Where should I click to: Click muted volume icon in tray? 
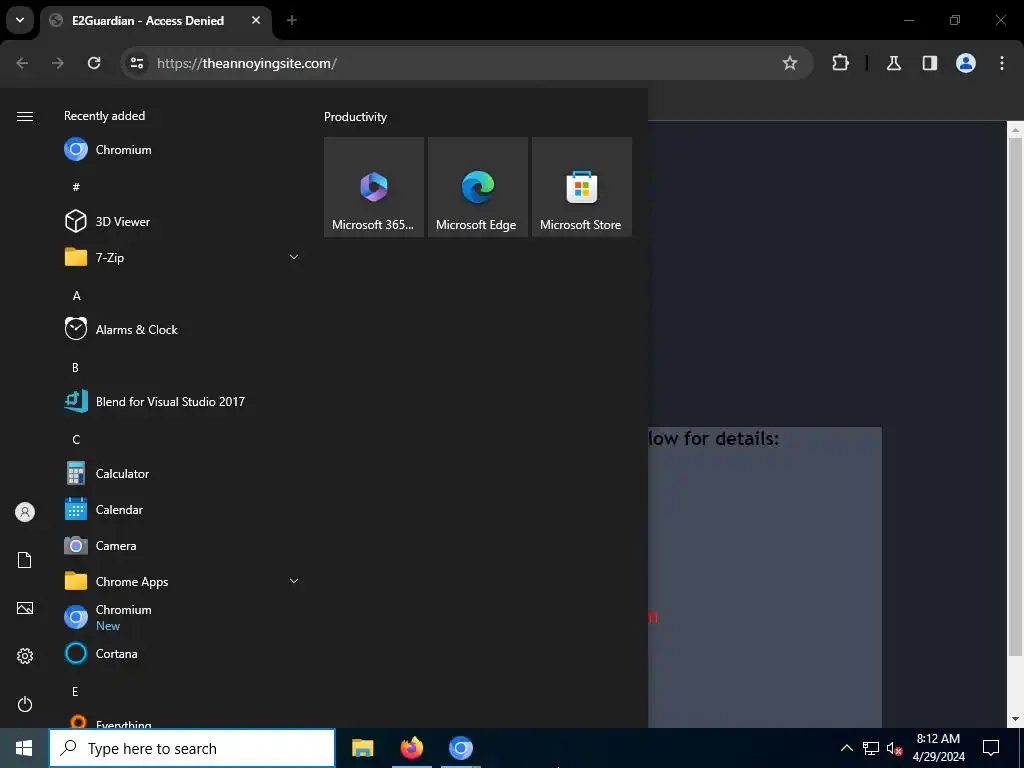(x=895, y=748)
